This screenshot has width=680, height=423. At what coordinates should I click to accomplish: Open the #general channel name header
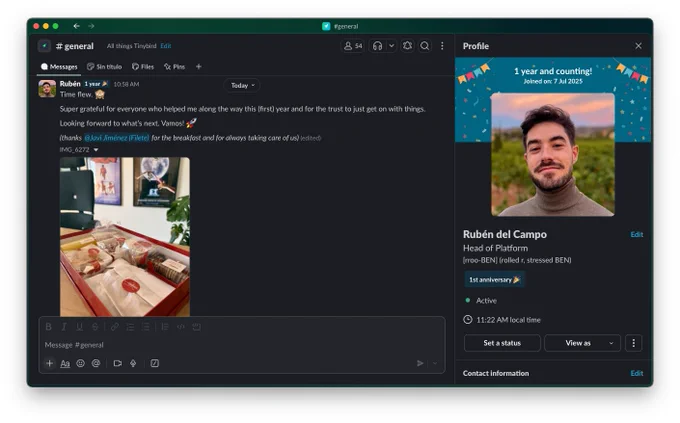[75, 46]
